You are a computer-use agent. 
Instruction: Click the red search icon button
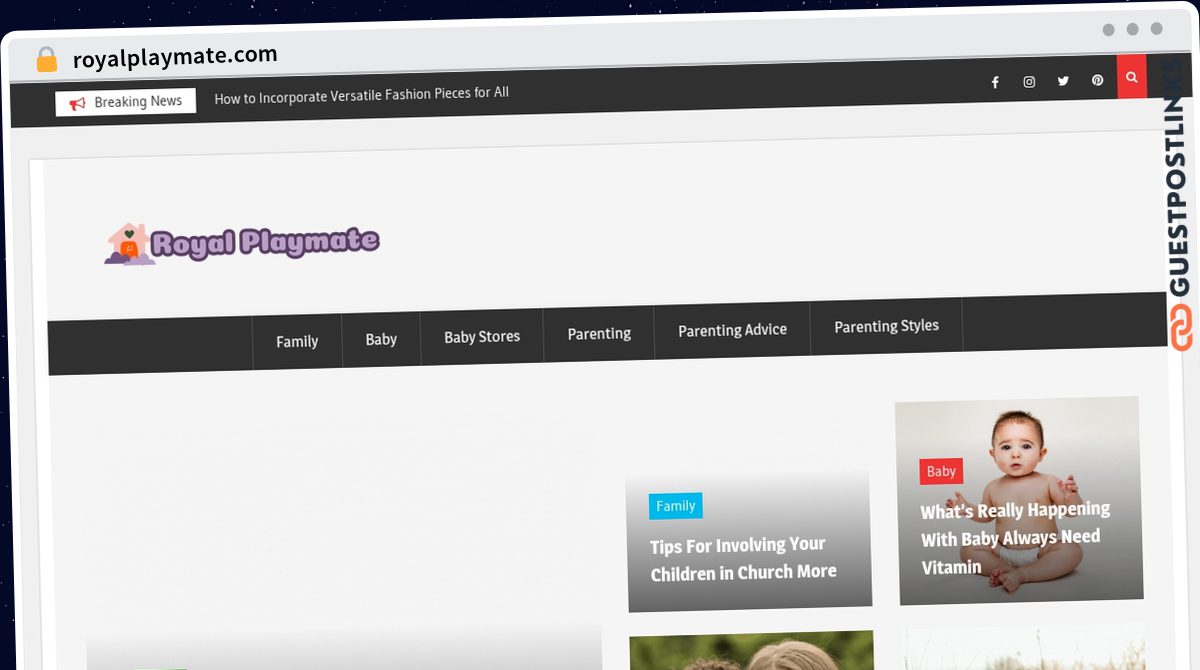point(1132,77)
